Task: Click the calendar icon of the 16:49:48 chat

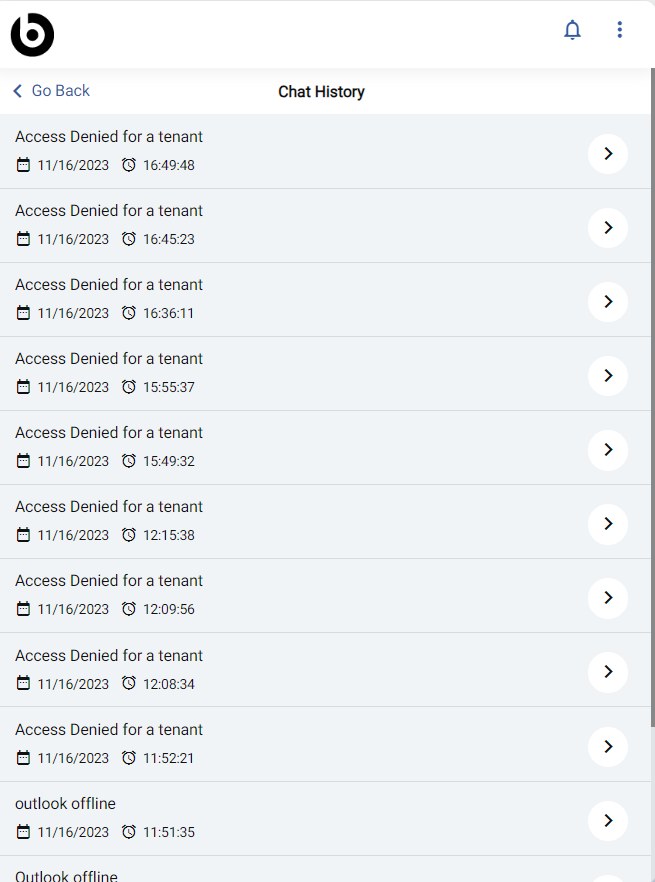Action: click(23, 165)
